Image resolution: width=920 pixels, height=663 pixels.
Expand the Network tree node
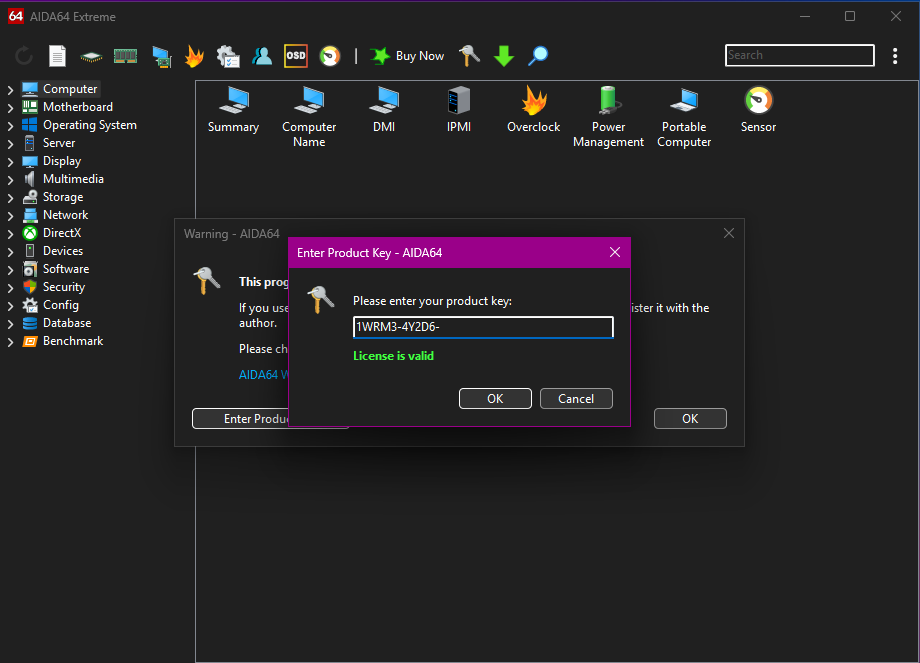point(10,216)
